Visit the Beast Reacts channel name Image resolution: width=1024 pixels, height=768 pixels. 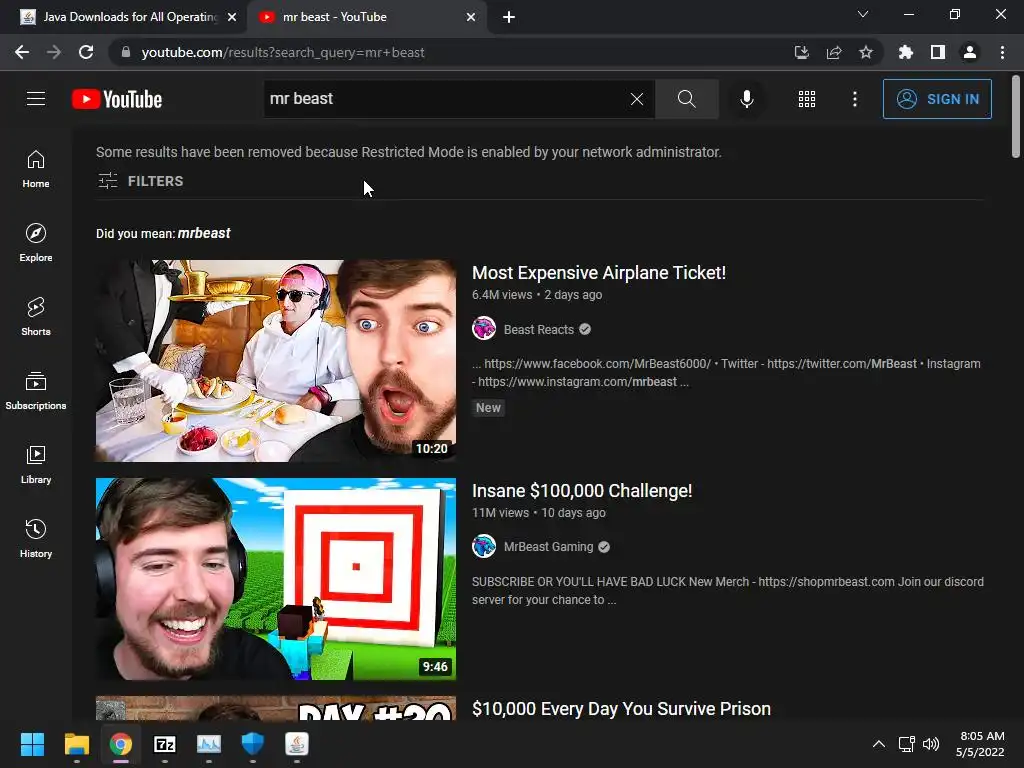pyautogui.click(x=539, y=329)
